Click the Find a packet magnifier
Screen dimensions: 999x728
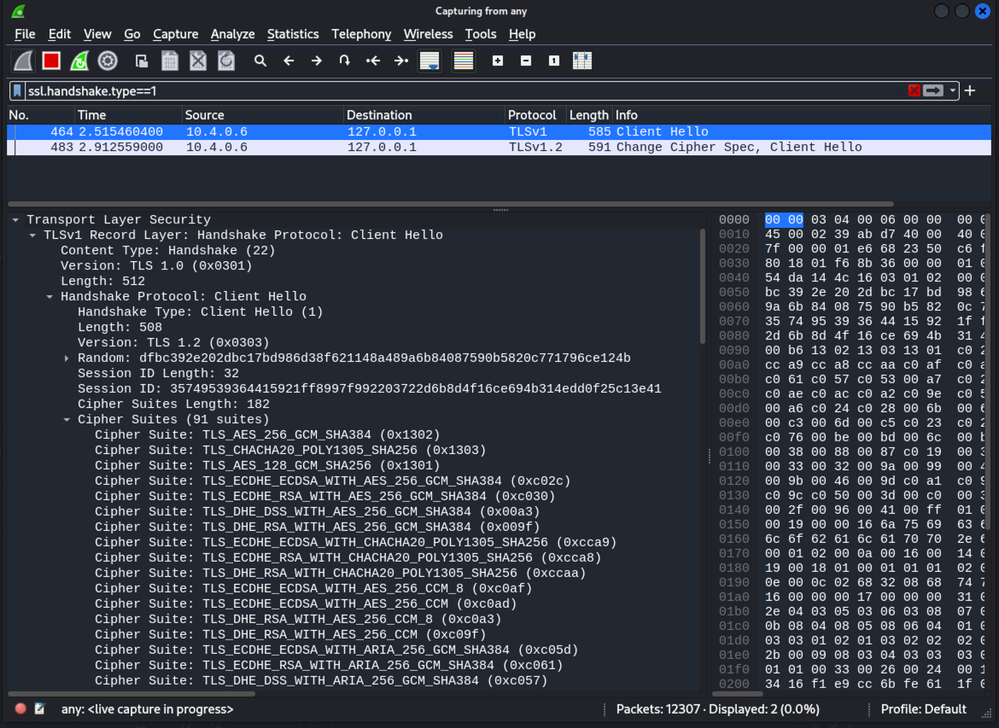tap(260, 61)
